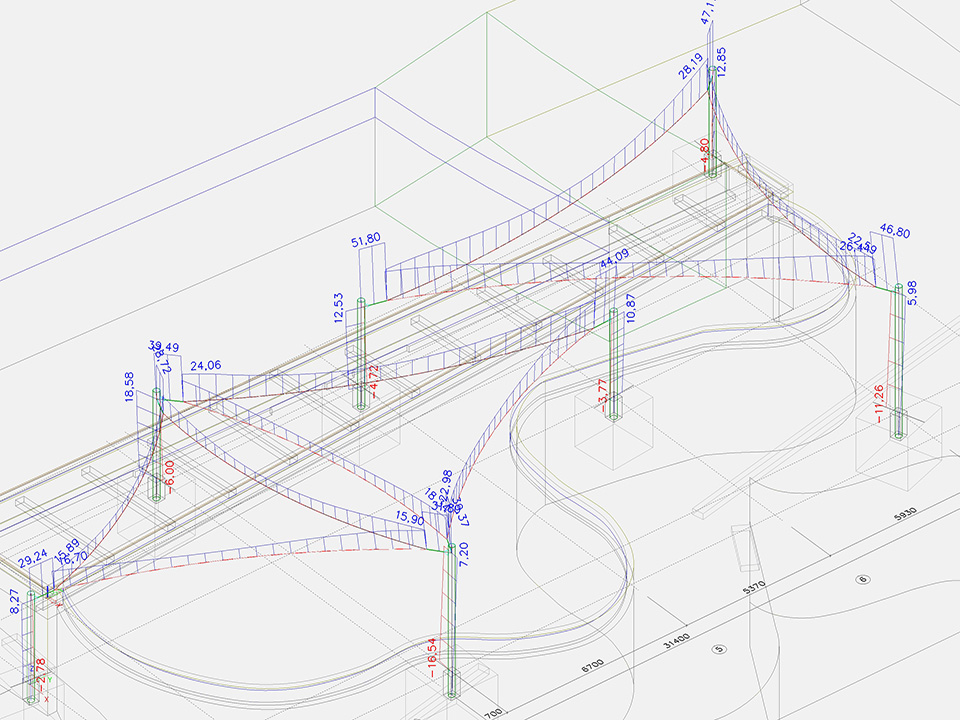This screenshot has width=960, height=720.
Task: Click the 51,80 moment value label
Action: click(366, 240)
